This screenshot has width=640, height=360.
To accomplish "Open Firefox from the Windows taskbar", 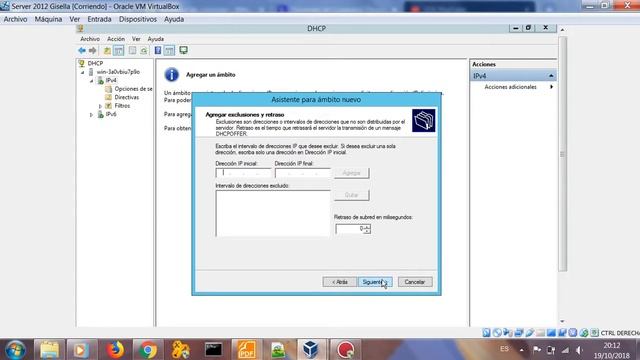I will (115, 350).
